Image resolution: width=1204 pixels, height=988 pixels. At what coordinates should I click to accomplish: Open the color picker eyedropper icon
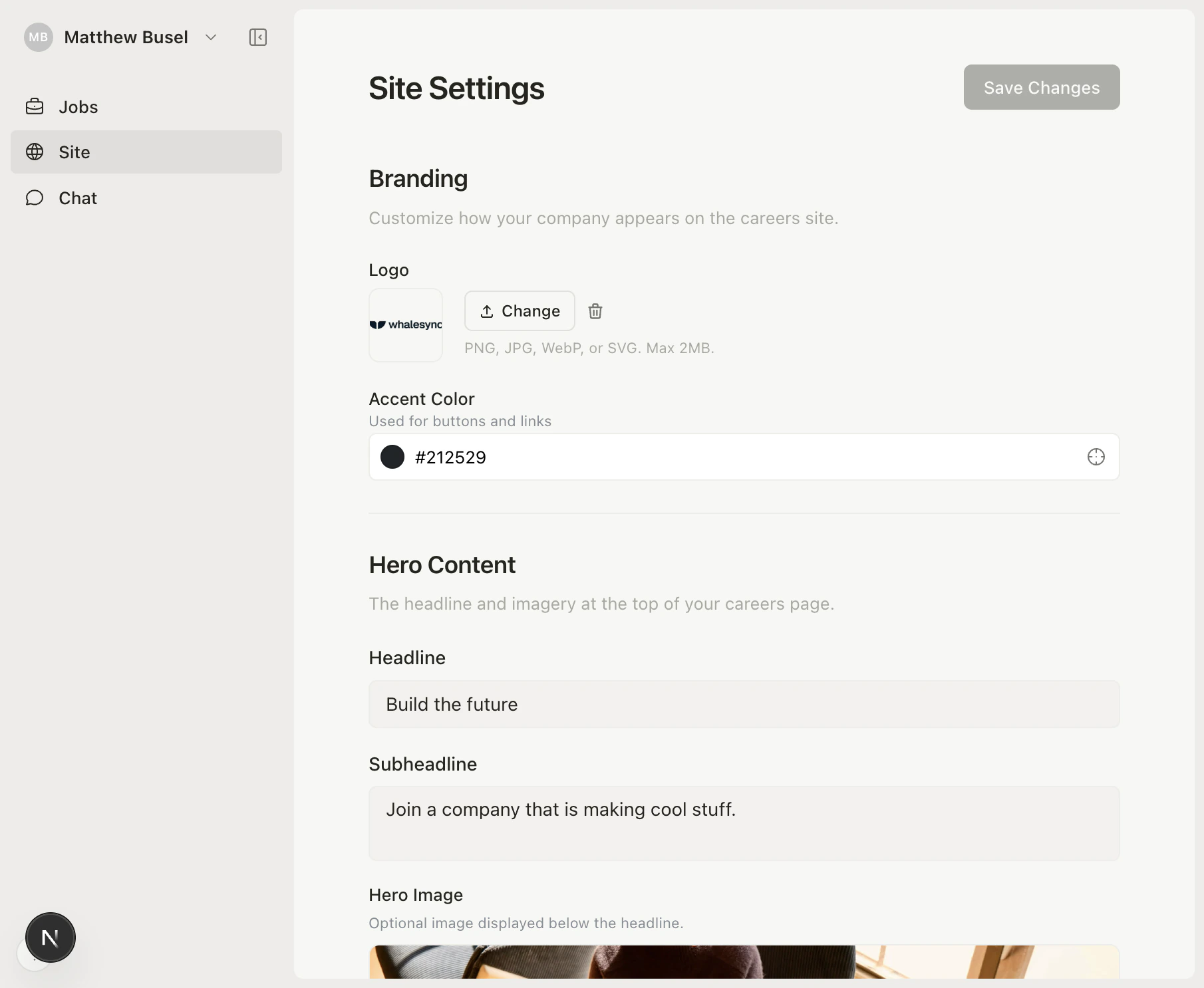coord(1096,457)
